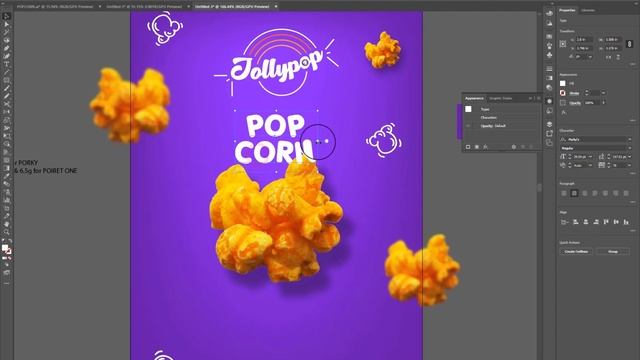The image size is (640, 360).
Task: Select the Column Graph tool
Action: click(7, 200)
